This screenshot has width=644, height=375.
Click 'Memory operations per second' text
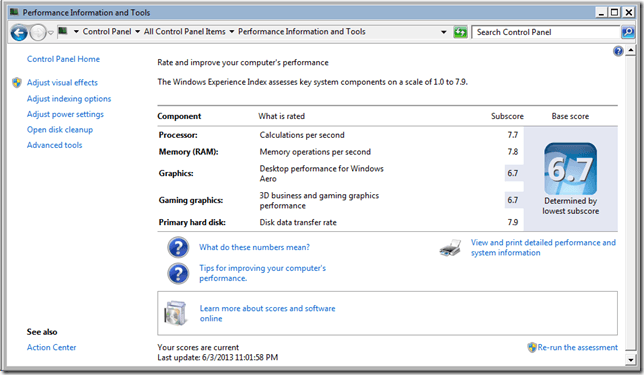click(315, 152)
